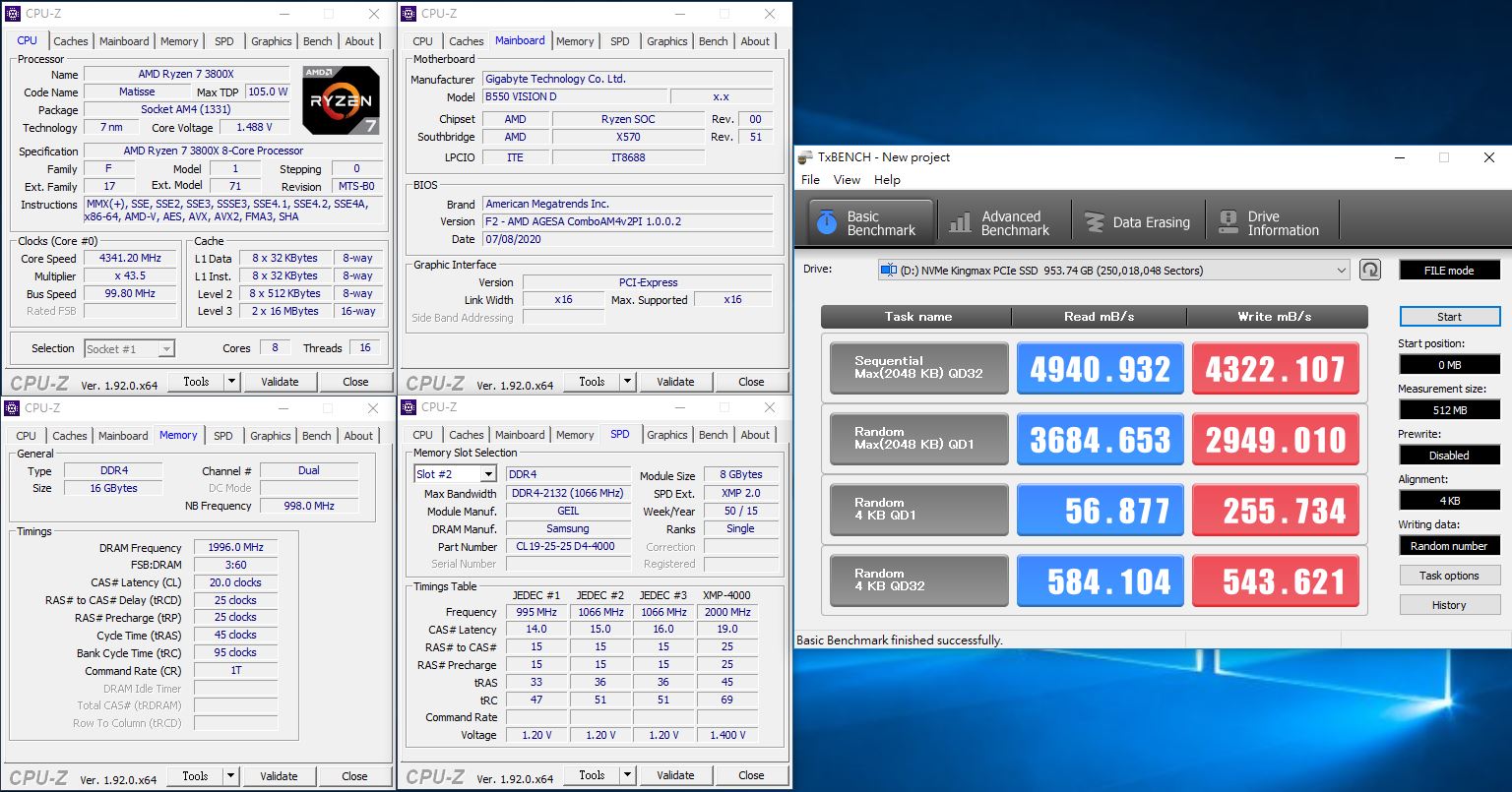1512x792 pixels.
Task: Click the write result 543.621
Action: (1275, 581)
